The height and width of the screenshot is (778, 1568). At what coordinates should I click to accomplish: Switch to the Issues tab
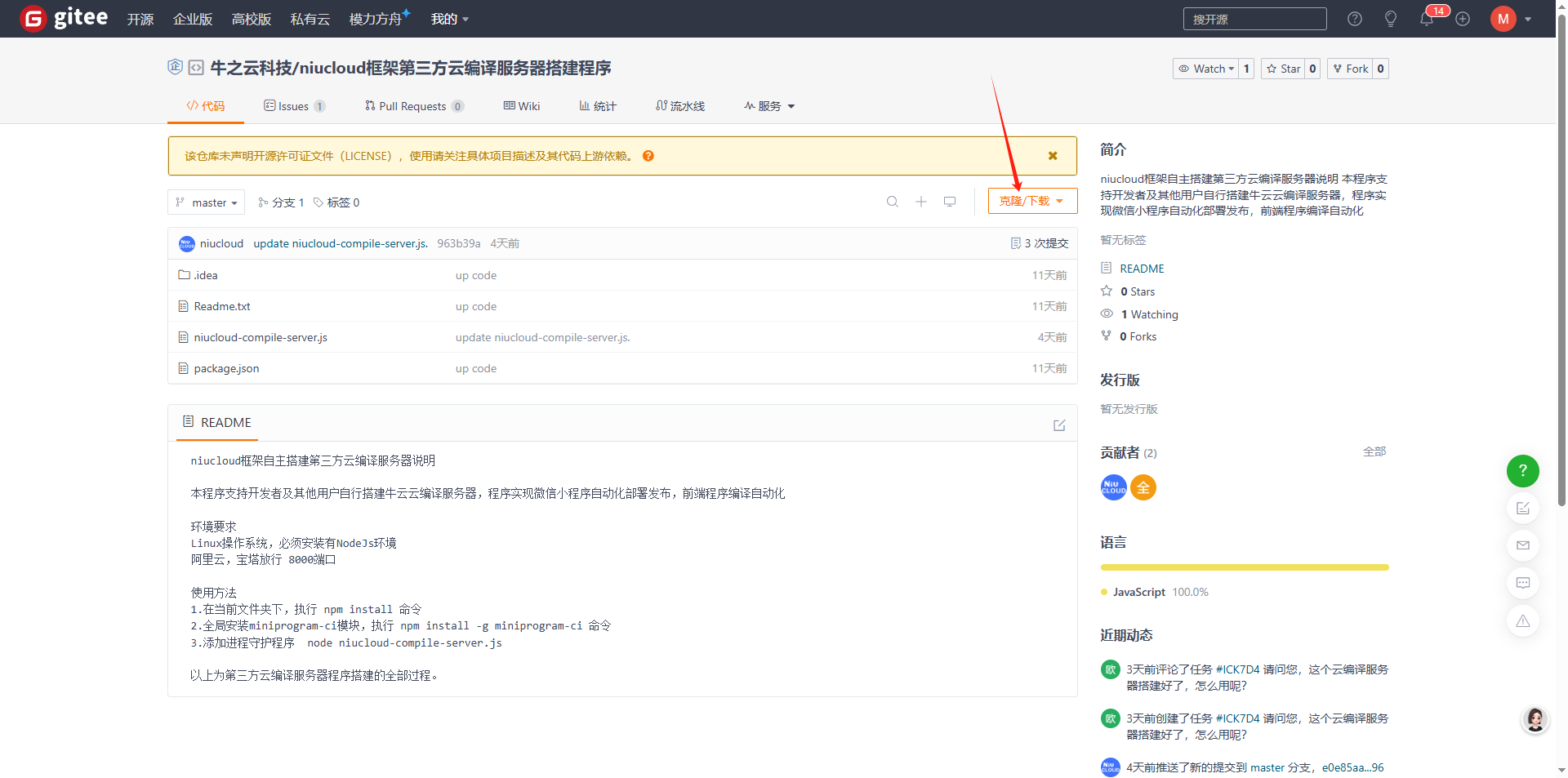(x=293, y=106)
